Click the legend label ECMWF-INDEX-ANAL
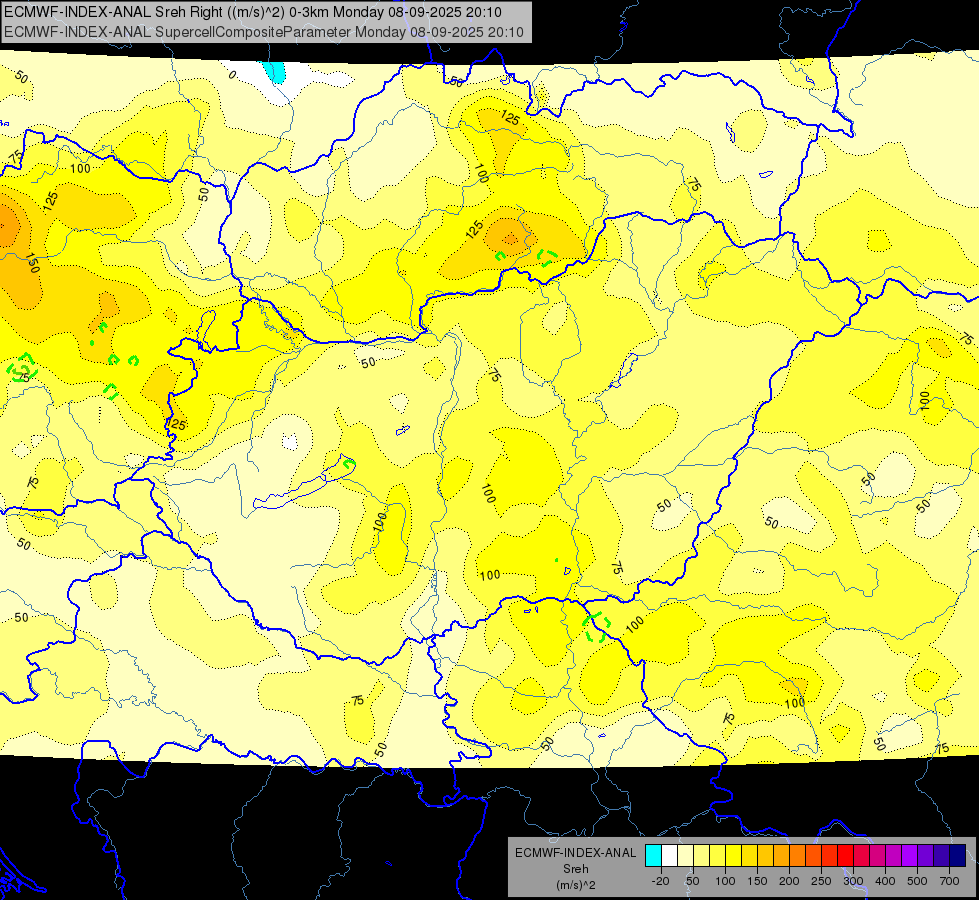This screenshot has width=979, height=900. click(x=576, y=853)
